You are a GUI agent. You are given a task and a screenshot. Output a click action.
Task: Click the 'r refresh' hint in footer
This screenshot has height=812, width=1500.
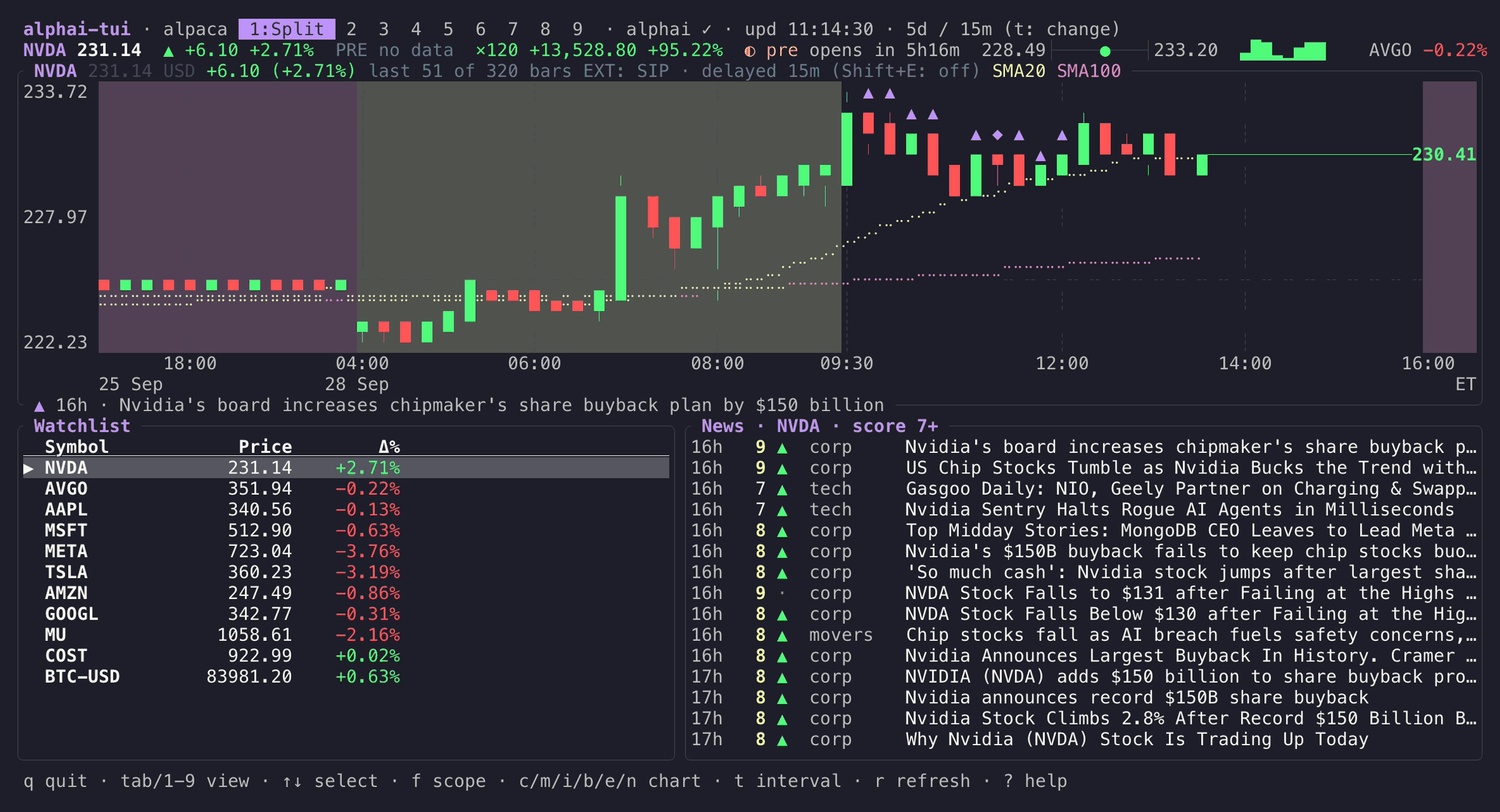point(922,781)
